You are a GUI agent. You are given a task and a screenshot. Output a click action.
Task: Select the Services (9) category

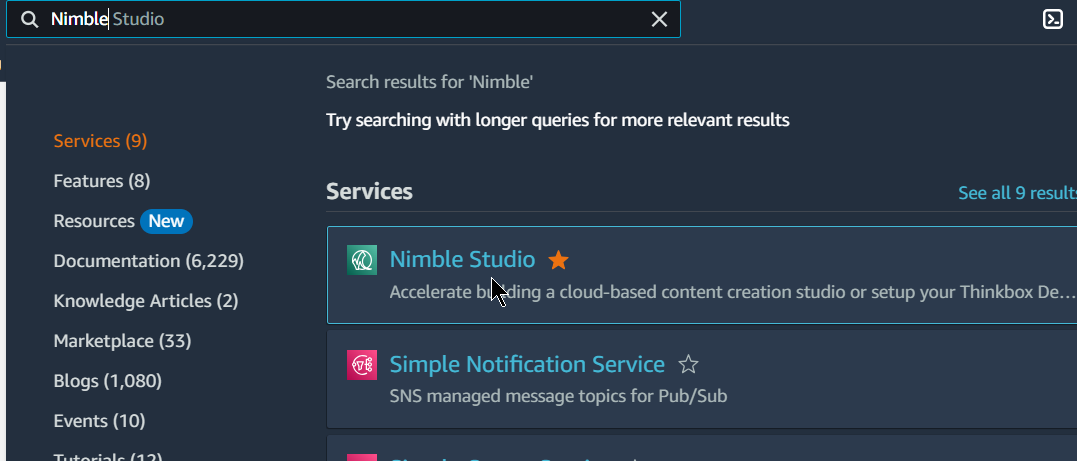[100, 141]
